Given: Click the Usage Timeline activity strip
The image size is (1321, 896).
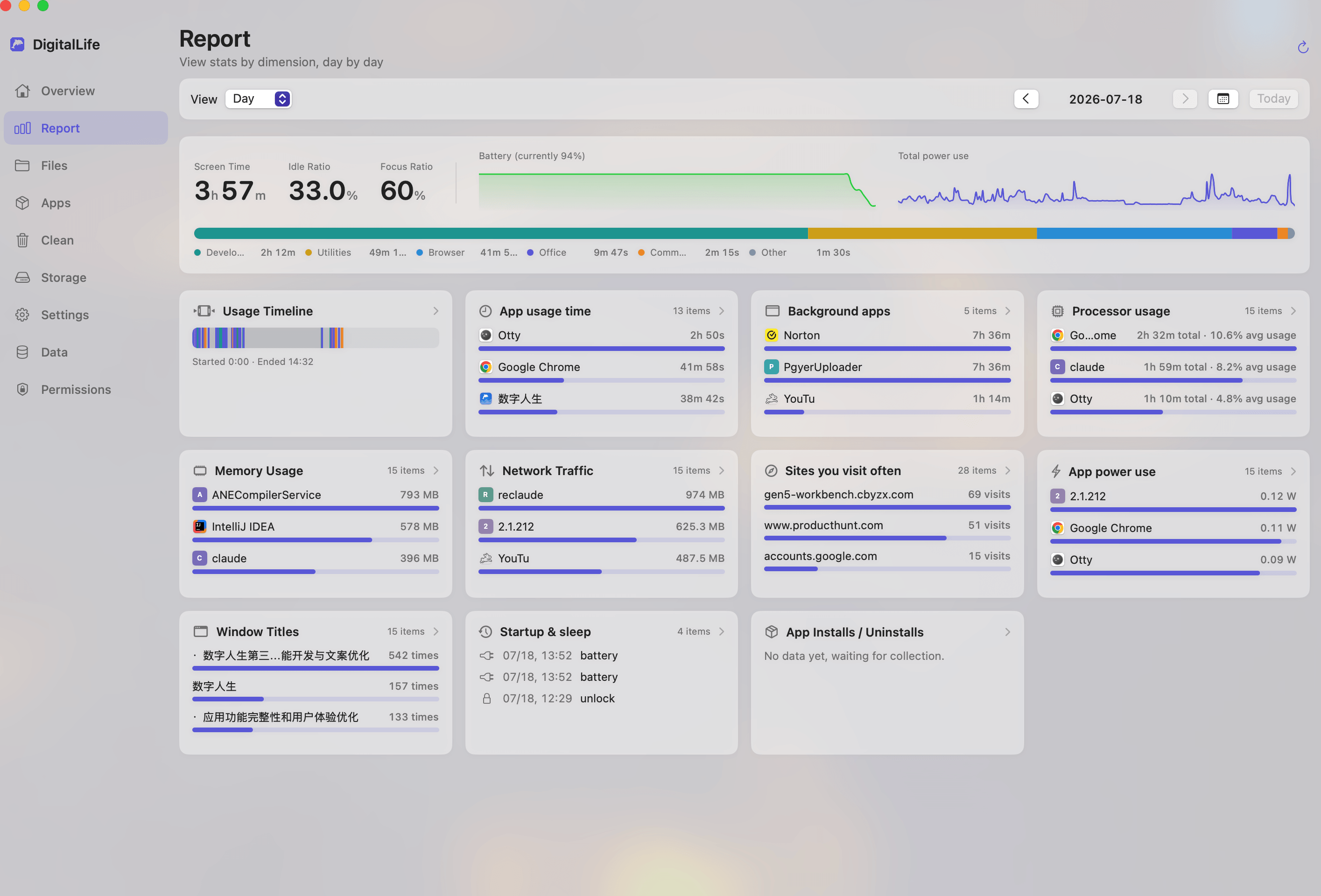Looking at the screenshot, I should tap(316, 337).
